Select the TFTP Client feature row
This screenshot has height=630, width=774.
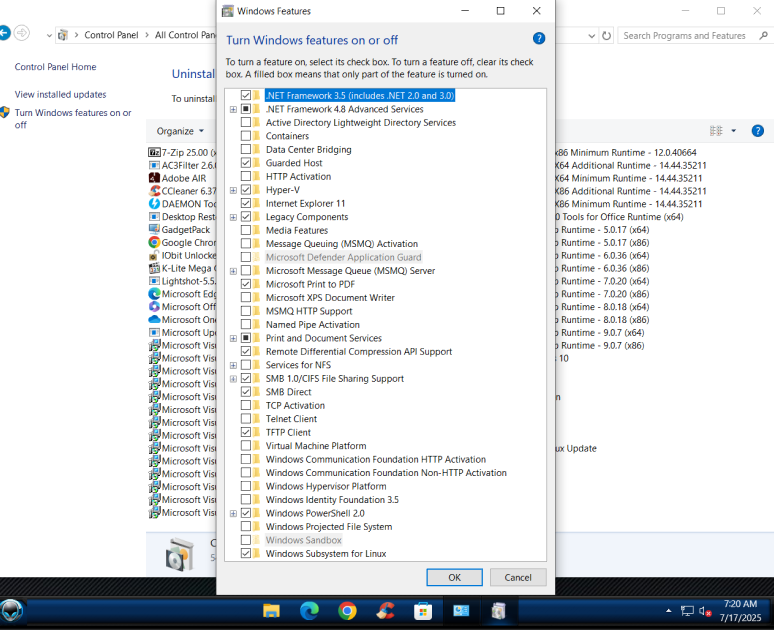point(288,432)
